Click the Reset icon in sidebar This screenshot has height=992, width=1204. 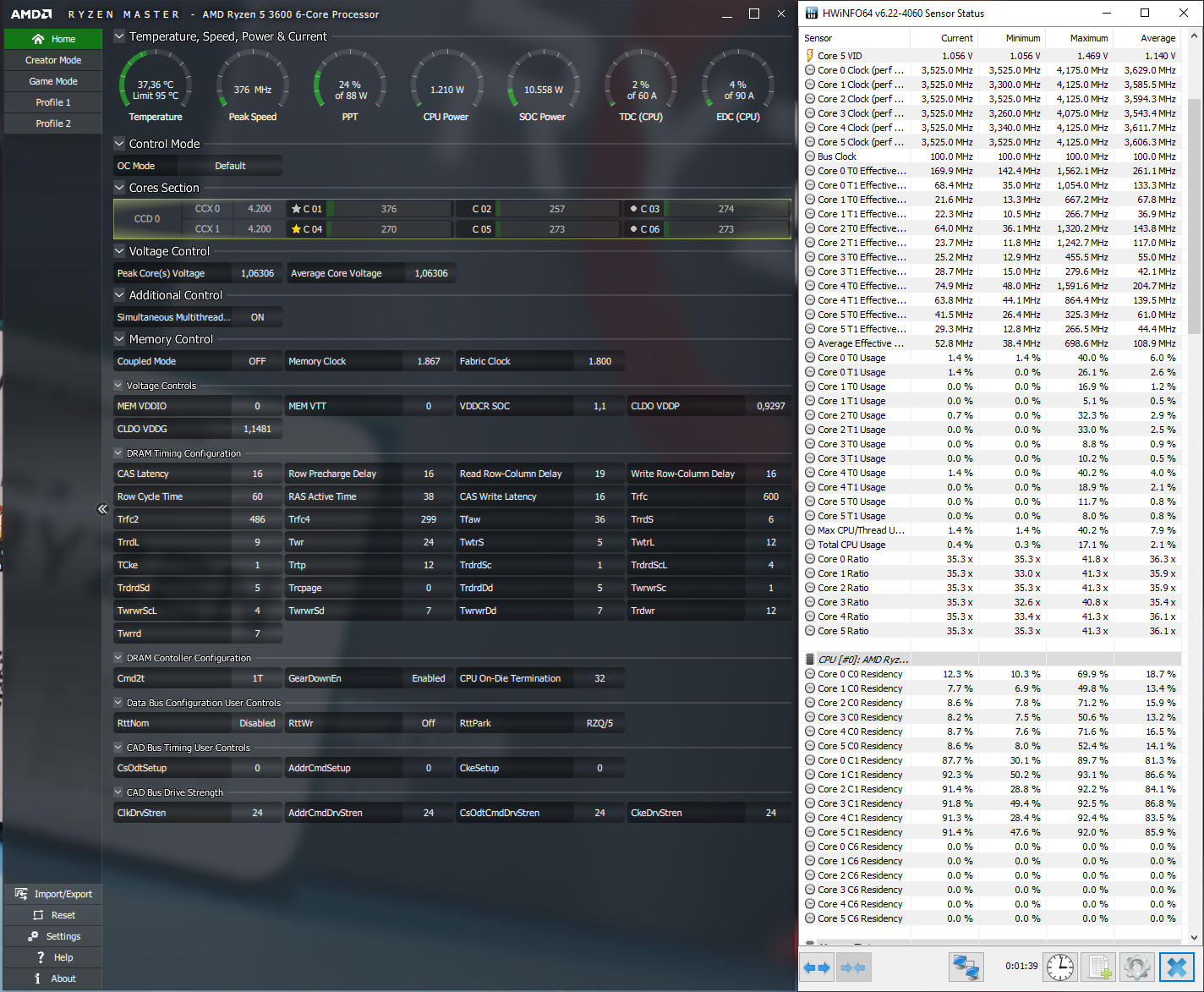tap(38, 915)
